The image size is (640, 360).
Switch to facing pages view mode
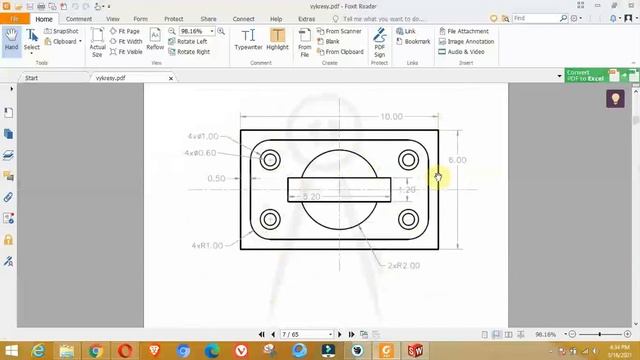click(x=508, y=334)
